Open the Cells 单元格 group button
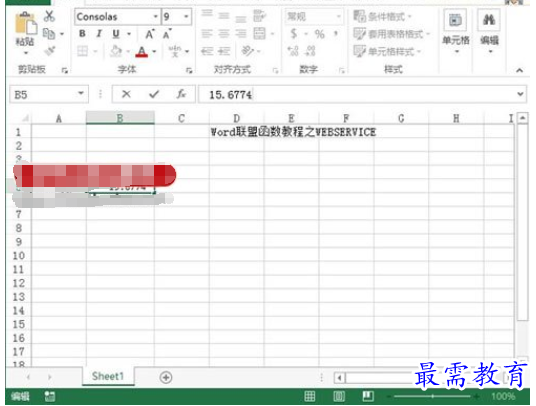536x406 pixels. (456, 31)
